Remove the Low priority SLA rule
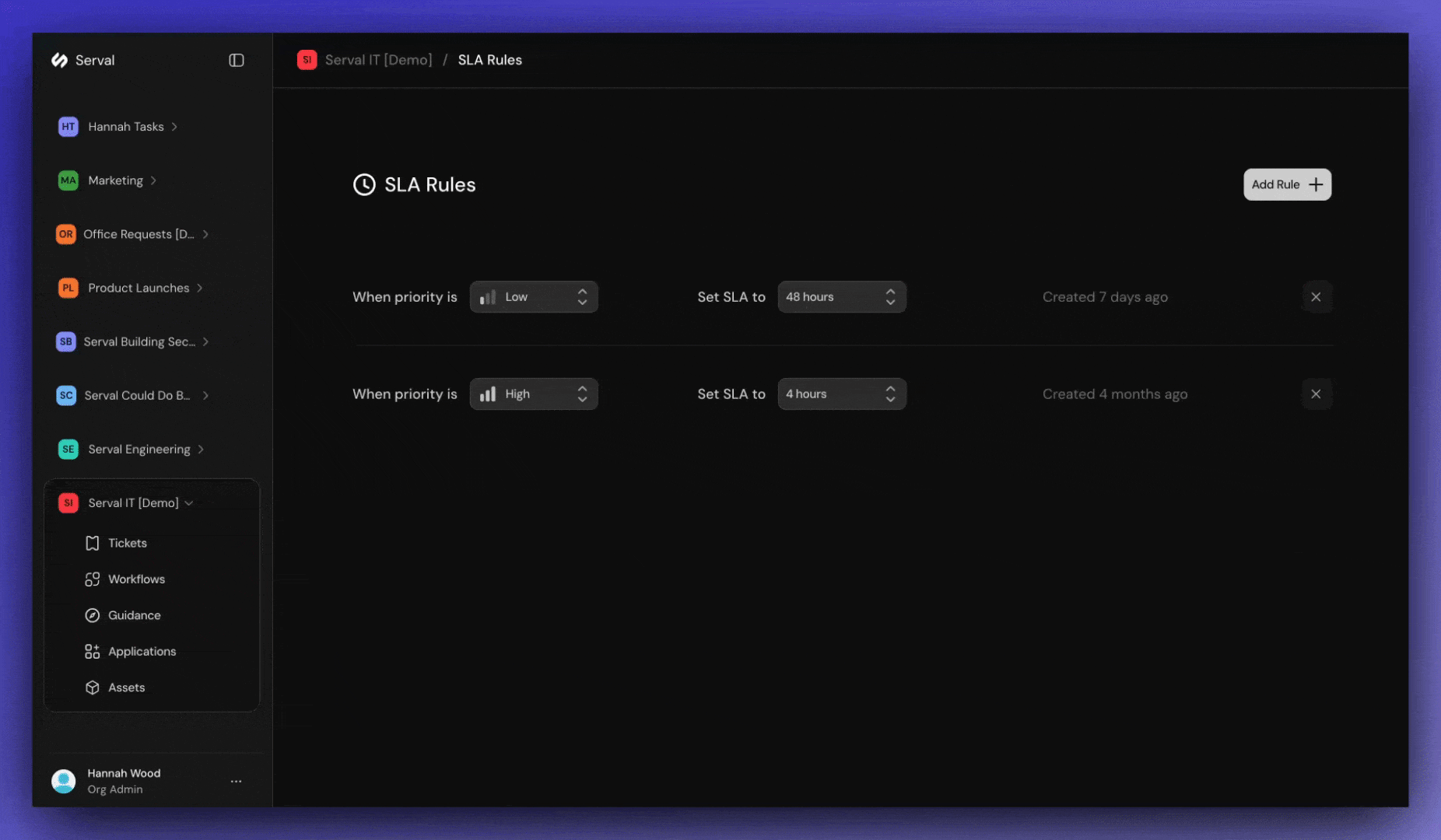This screenshot has width=1441, height=840. click(1317, 296)
